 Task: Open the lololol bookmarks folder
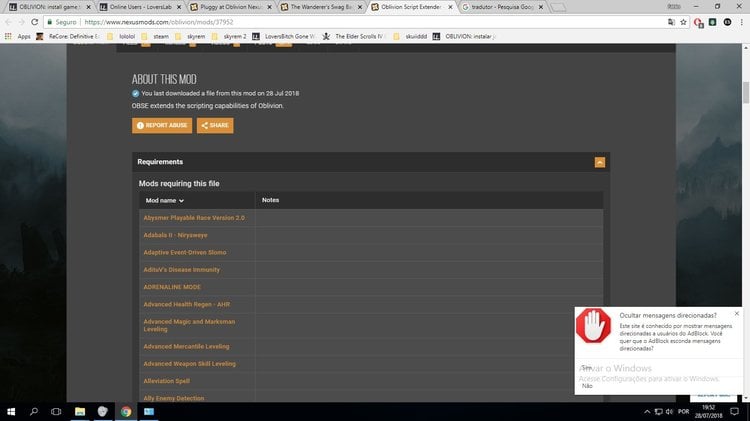pos(121,36)
